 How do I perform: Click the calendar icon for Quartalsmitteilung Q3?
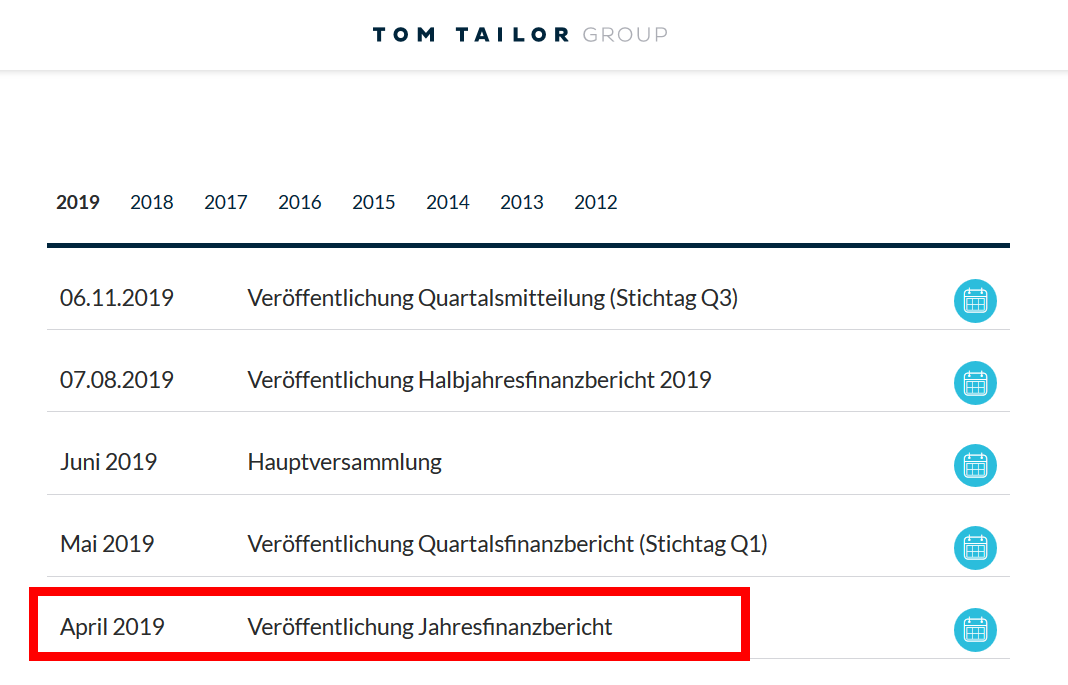point(975,300)
